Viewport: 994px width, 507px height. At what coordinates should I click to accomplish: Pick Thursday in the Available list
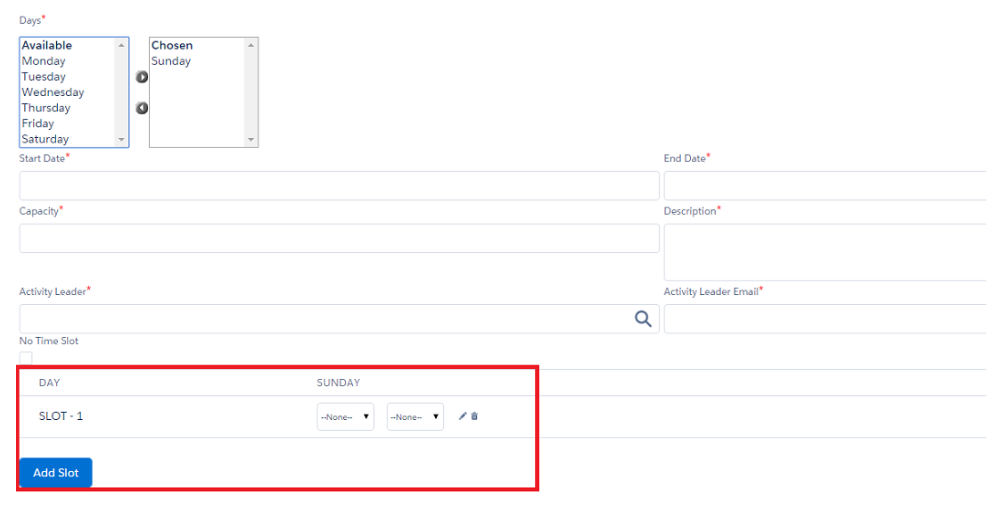click(46, 108)
